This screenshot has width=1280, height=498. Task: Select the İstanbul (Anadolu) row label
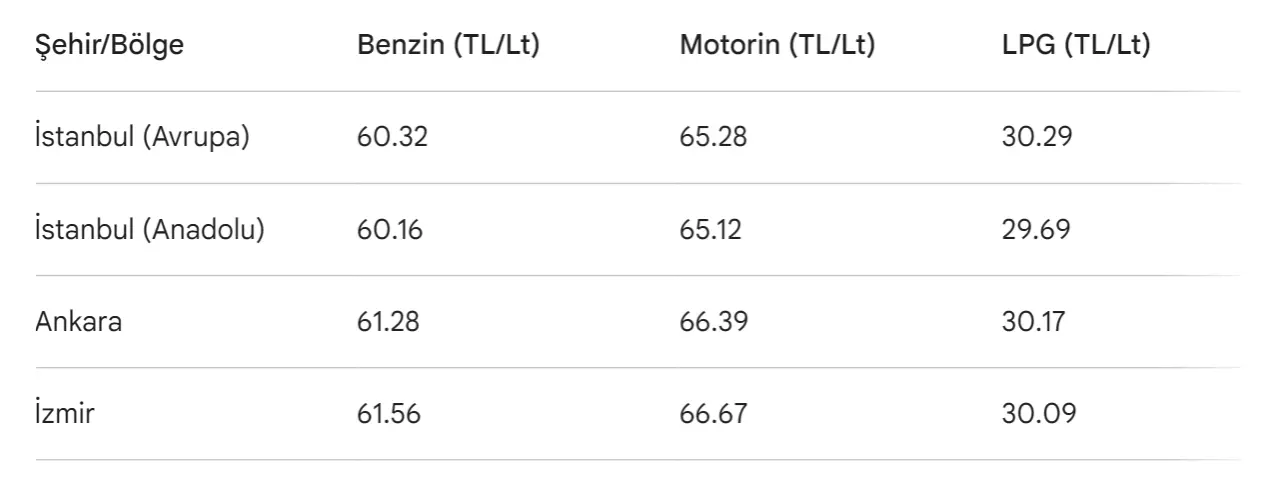pos(150,229)
